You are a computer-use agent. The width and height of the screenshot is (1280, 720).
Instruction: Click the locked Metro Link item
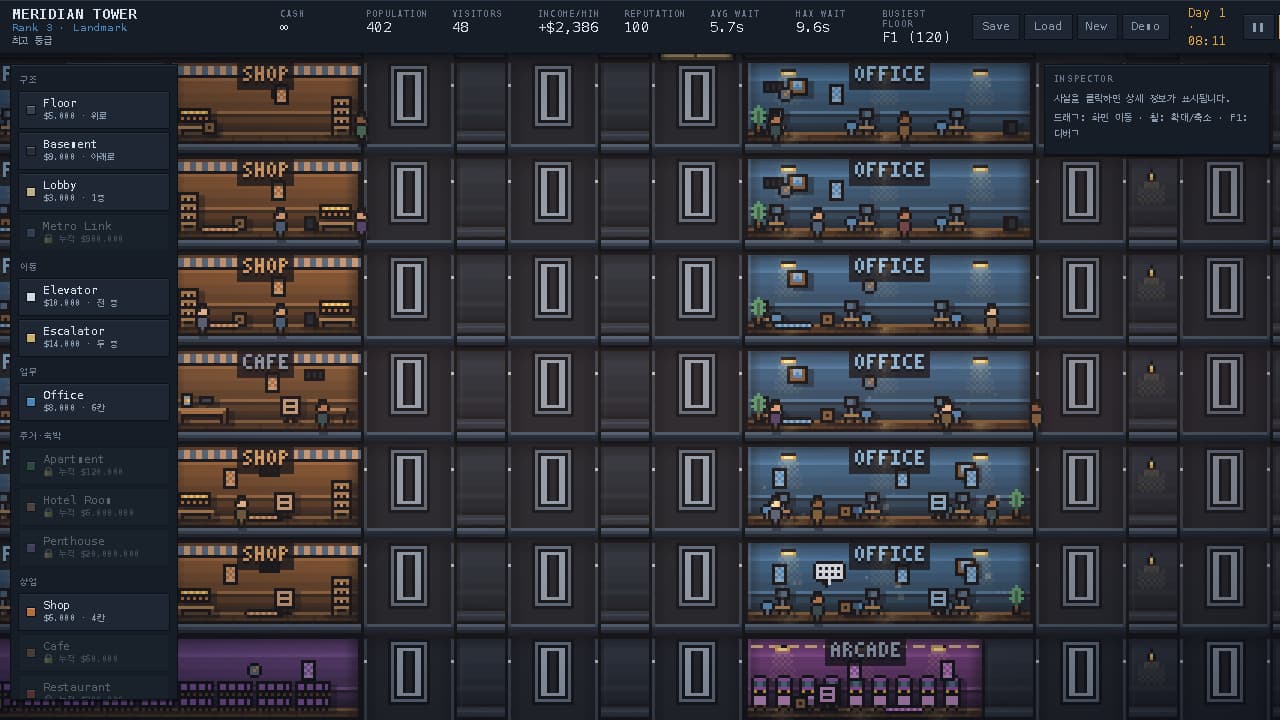tap(94, 232)
